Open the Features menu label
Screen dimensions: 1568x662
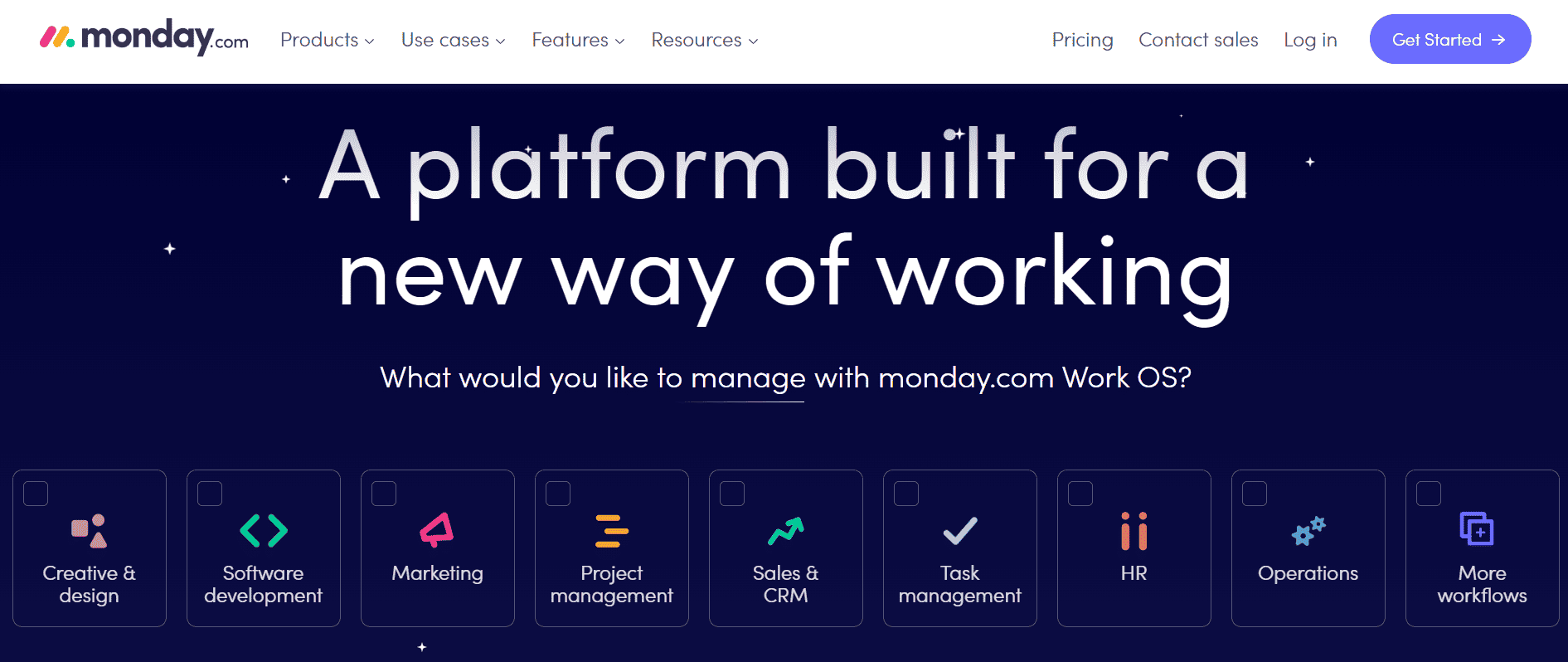click(570, 40)
